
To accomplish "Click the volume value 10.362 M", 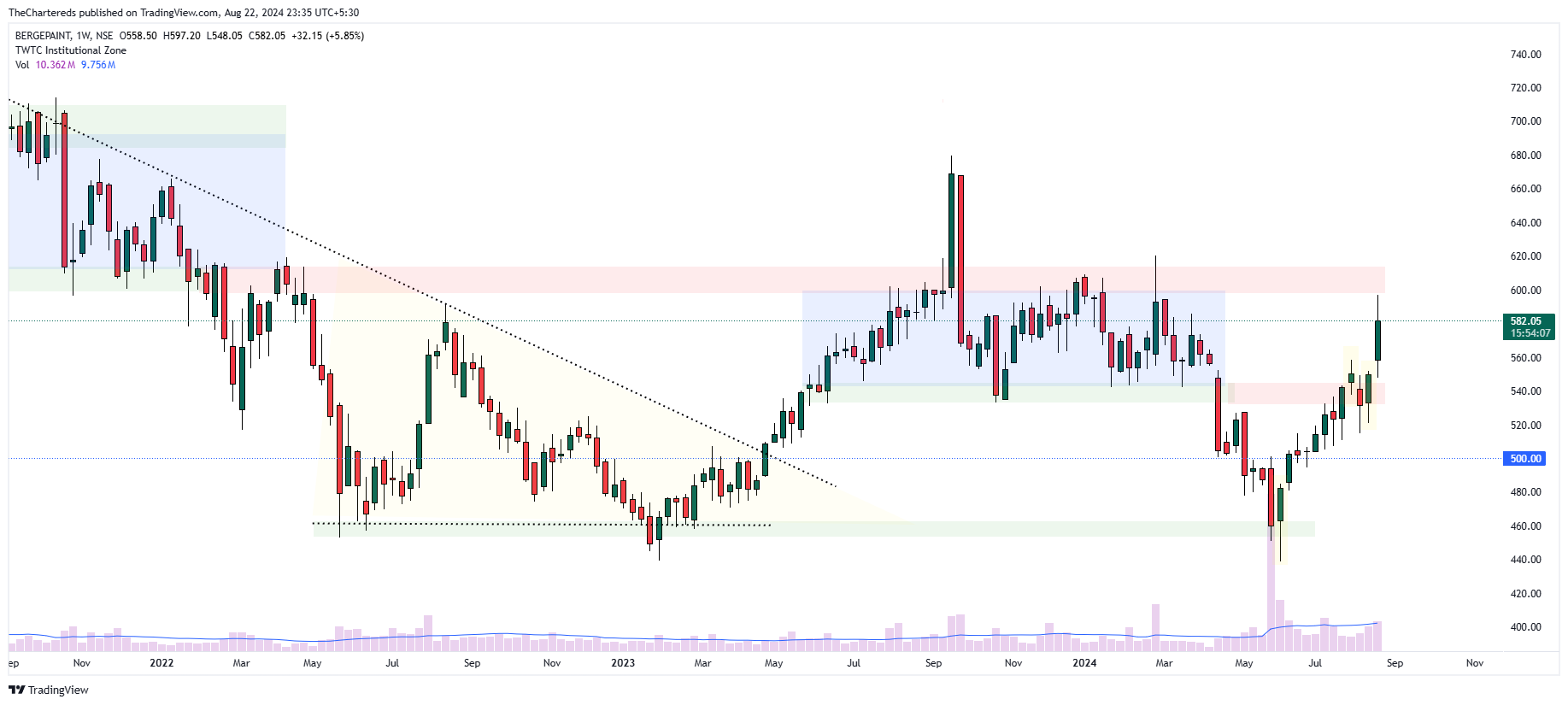I will (x=56, y=65).
